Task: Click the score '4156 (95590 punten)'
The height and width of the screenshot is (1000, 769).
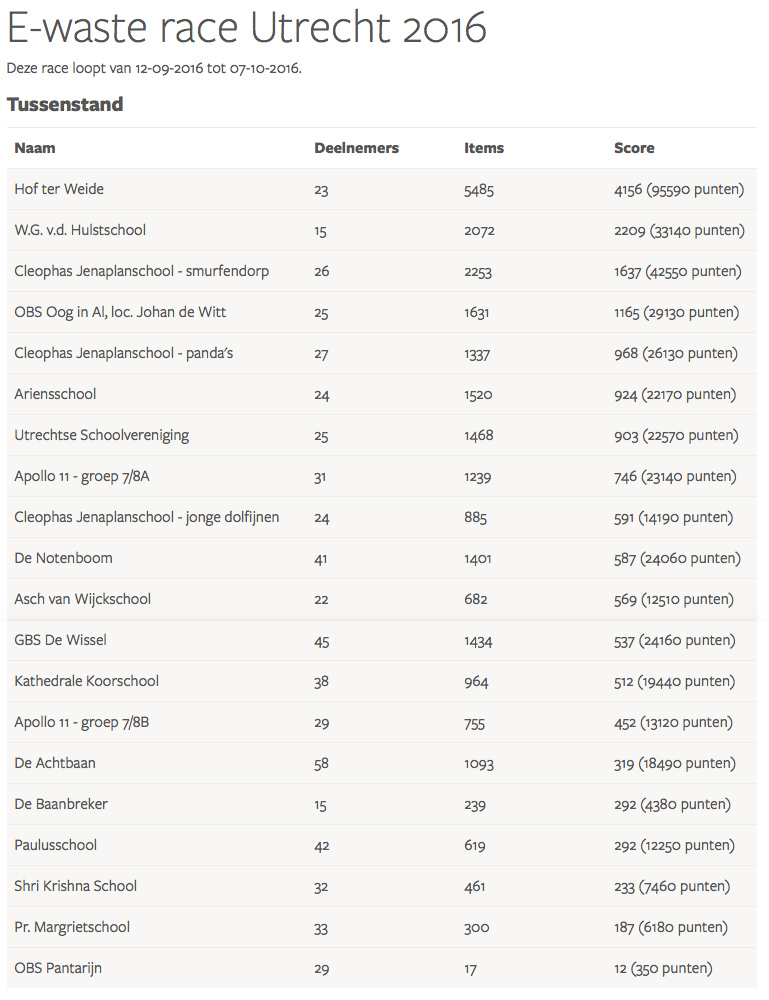Action: 679,189
